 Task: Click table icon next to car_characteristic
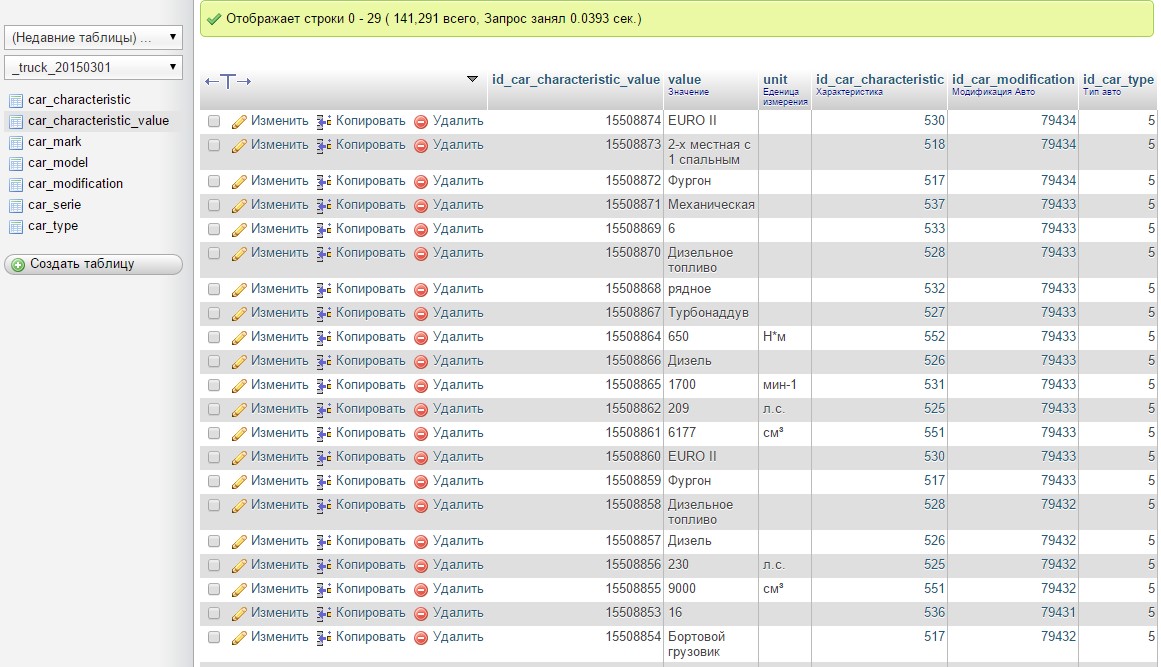[x=16, y=101]
